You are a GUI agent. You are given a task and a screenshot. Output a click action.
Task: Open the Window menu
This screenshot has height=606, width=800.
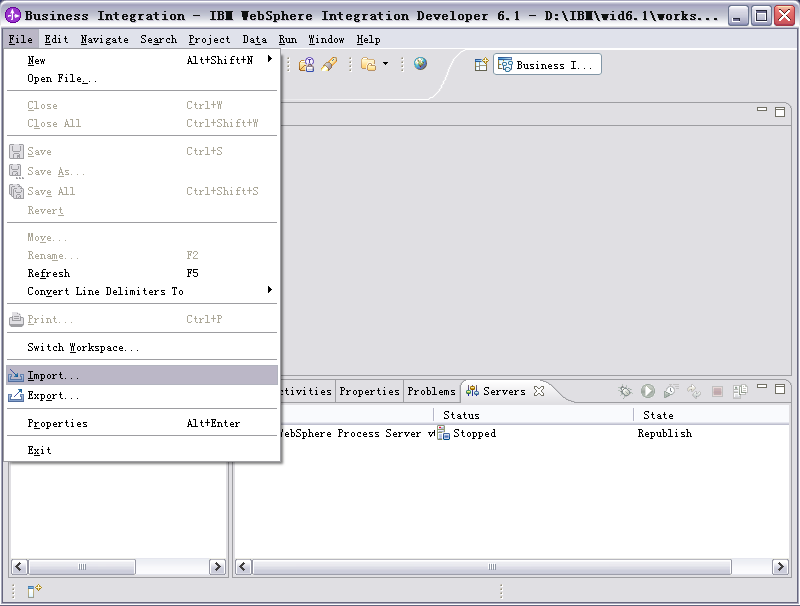tap(327, 39)
